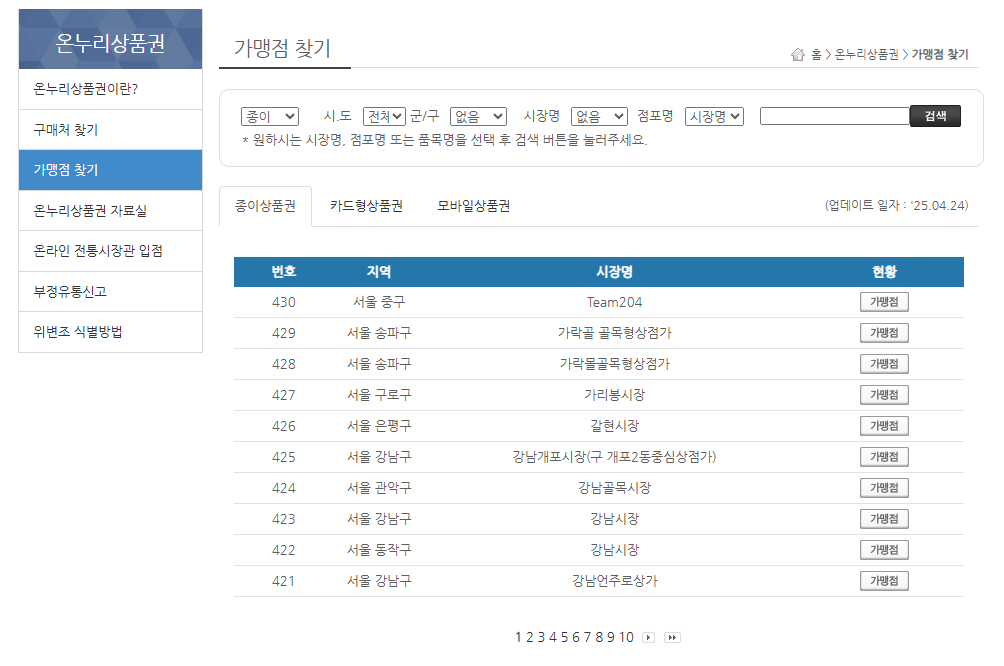Open the 군/구 district dropdown
The height and width of the screenshot is (666, 1004).
point(477,115)
